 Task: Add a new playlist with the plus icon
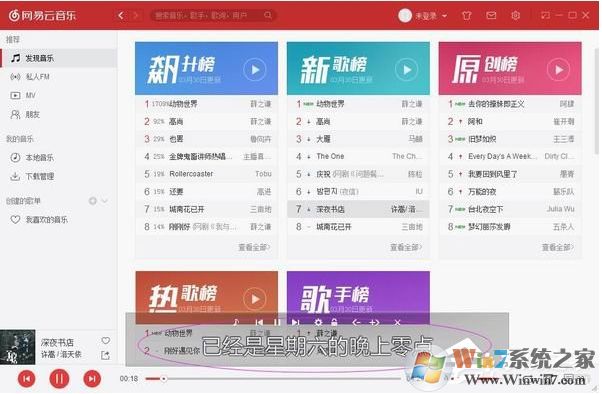pos(93,200)
